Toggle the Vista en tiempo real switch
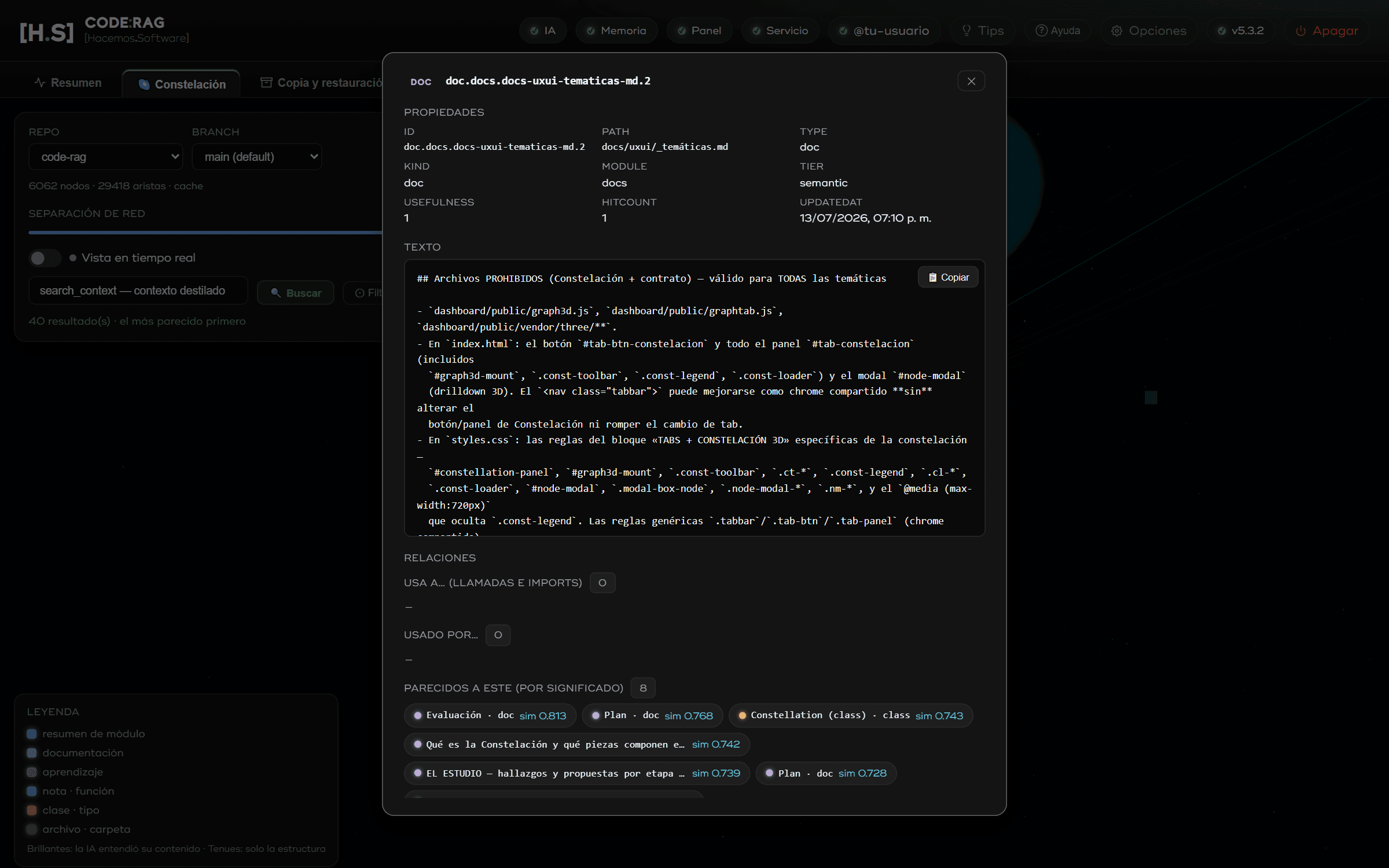1389x868 pixels. (45, 258)
